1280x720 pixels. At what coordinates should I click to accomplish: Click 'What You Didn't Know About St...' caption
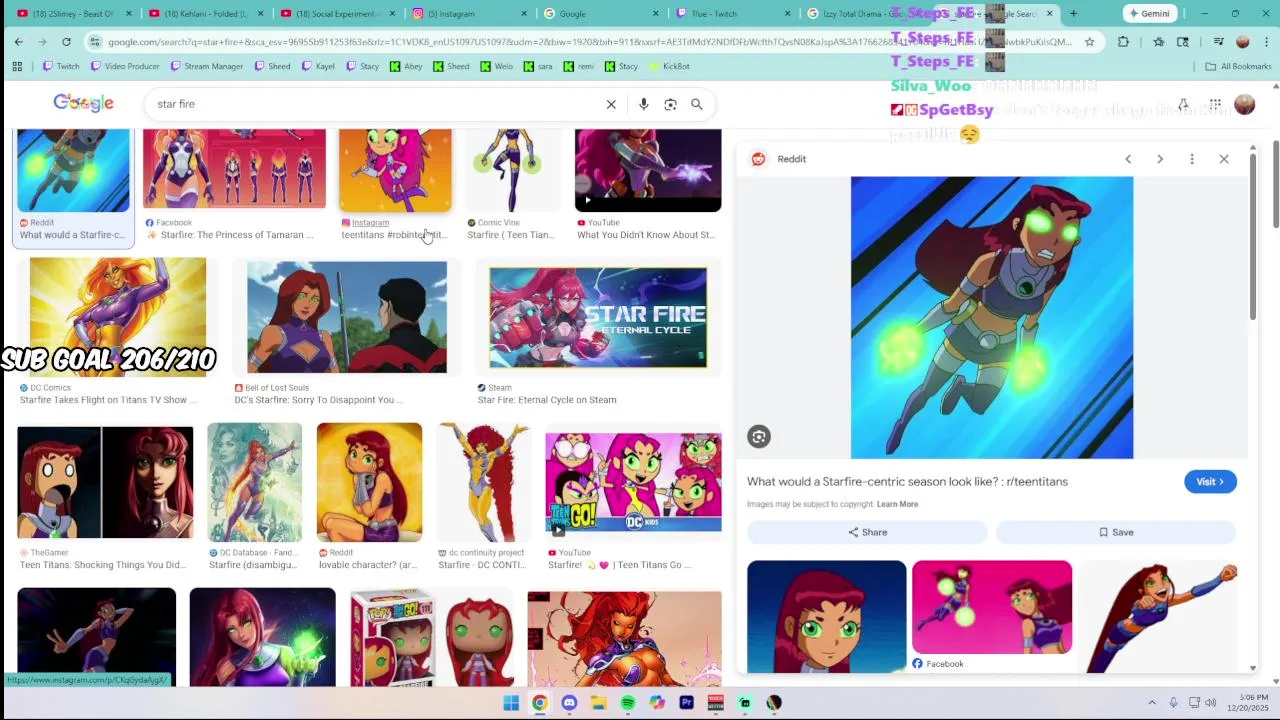[x=645, y=235]
